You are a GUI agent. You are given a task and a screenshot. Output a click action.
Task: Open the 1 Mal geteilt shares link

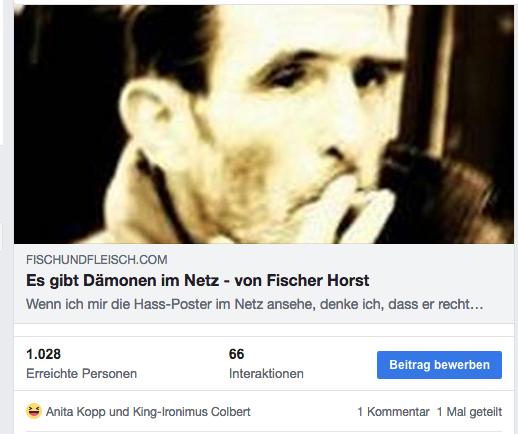coord(469,412)
